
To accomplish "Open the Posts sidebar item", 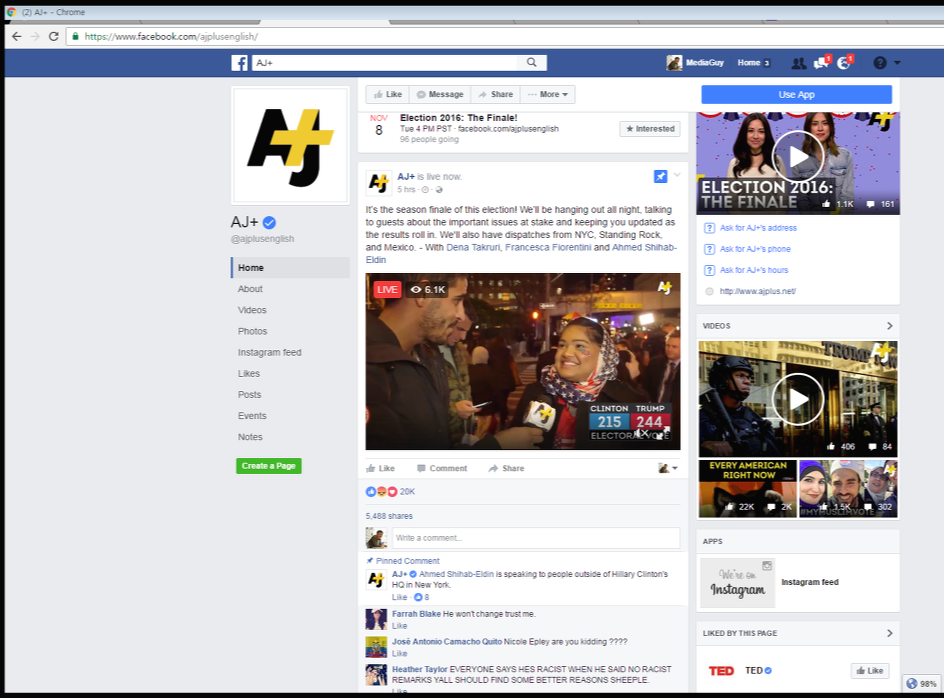I will 249,394.
